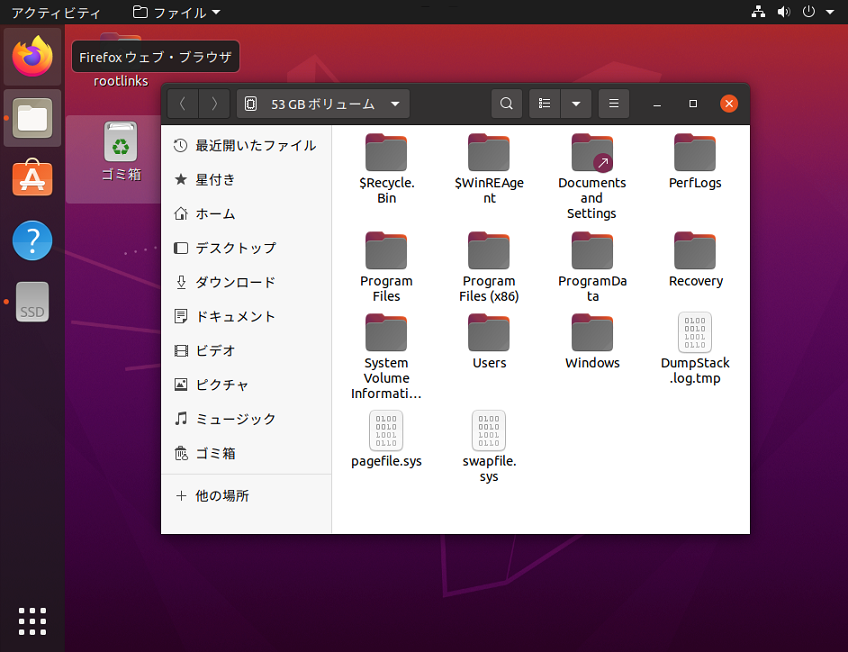
Task: Expand the 53 GB ボリューム path dropdown
Action: coord(323,103)
